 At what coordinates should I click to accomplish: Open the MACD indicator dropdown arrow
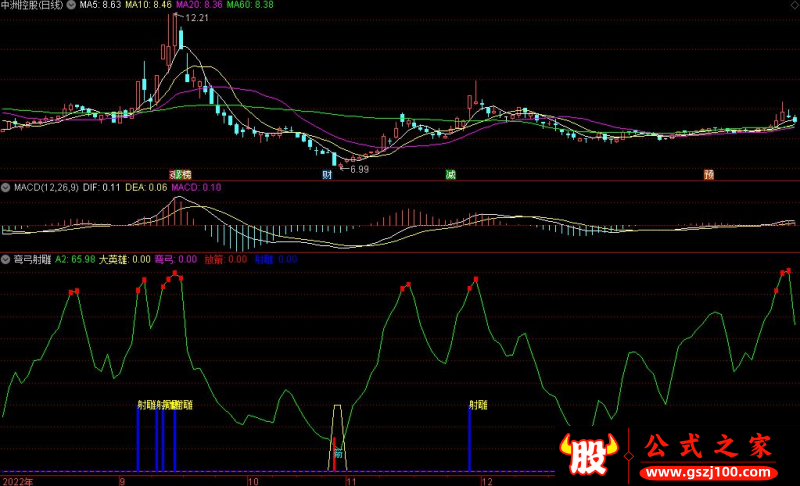[x=6, y=187]
